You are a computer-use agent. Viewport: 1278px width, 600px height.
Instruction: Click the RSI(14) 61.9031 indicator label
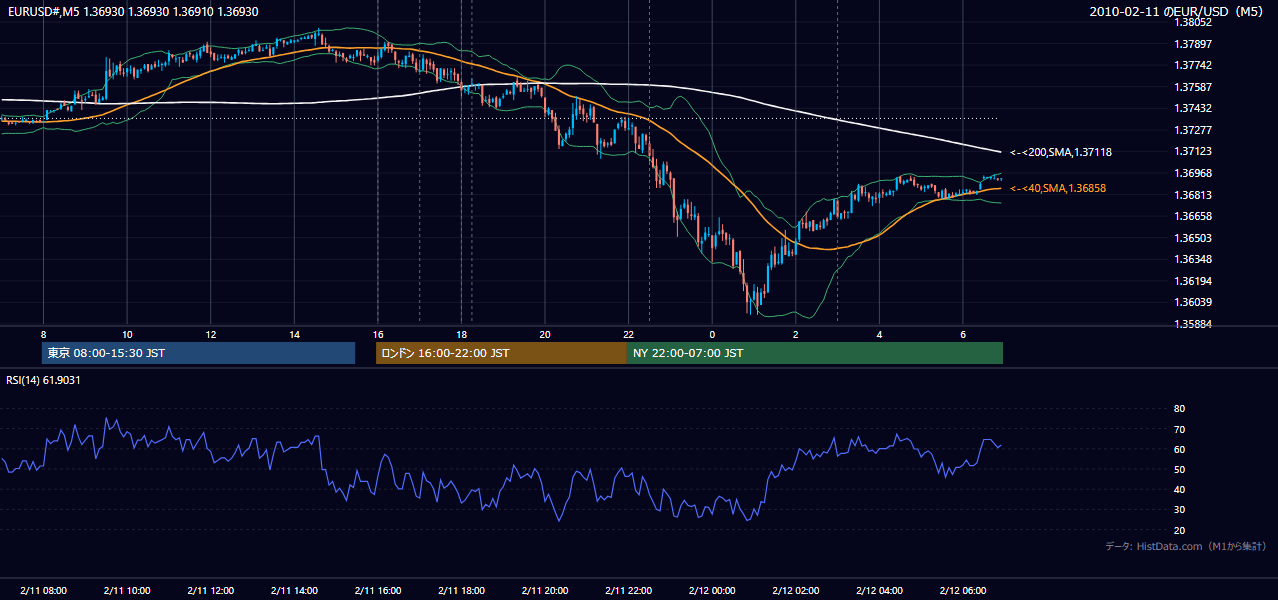point(44,380)
